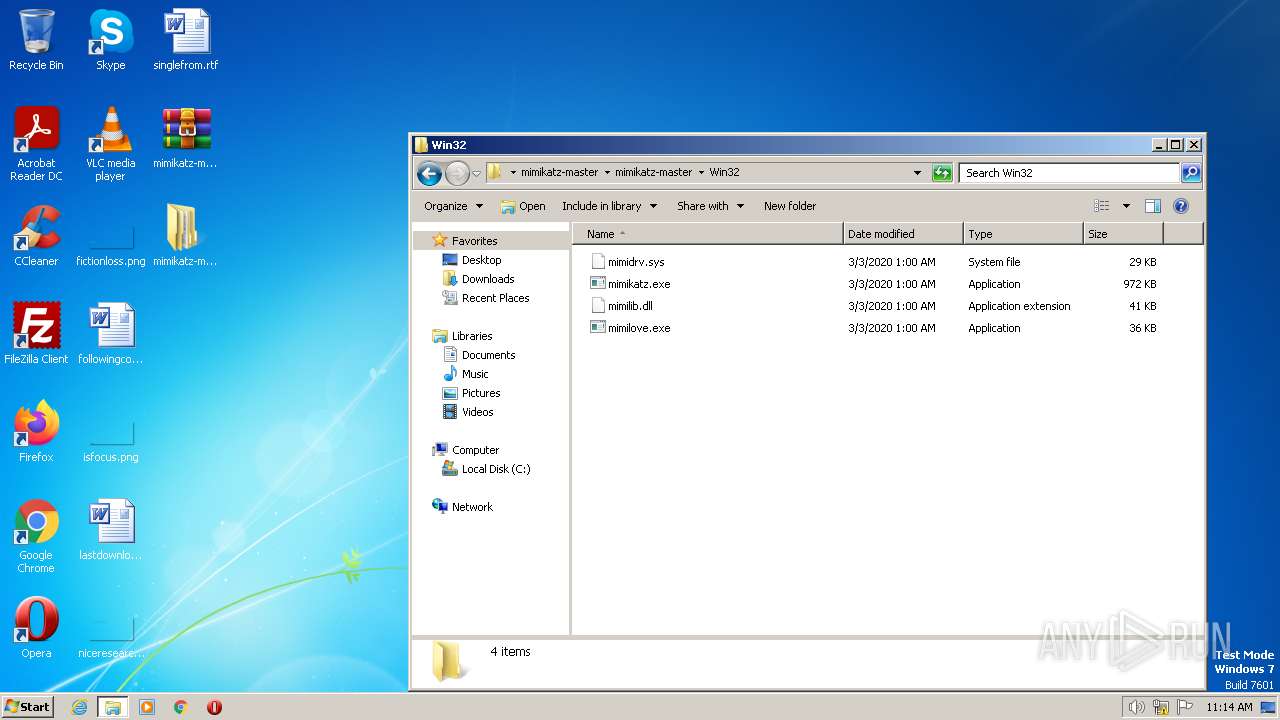This screenshot has height=720, width=1280.
Task: Launch VLC media player shortcut
Action: (x=110, y=144)
